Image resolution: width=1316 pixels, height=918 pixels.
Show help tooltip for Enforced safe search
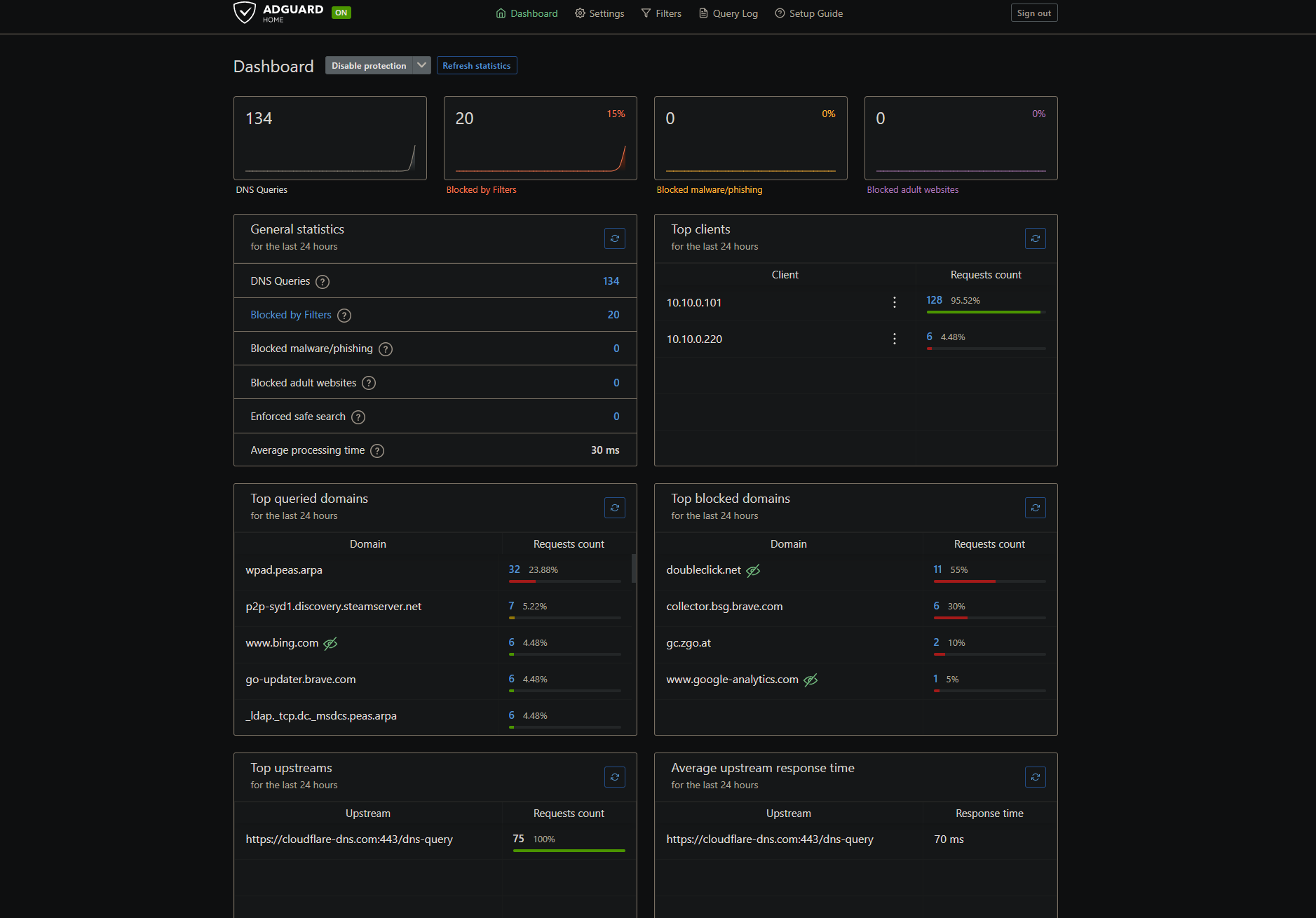358,417
